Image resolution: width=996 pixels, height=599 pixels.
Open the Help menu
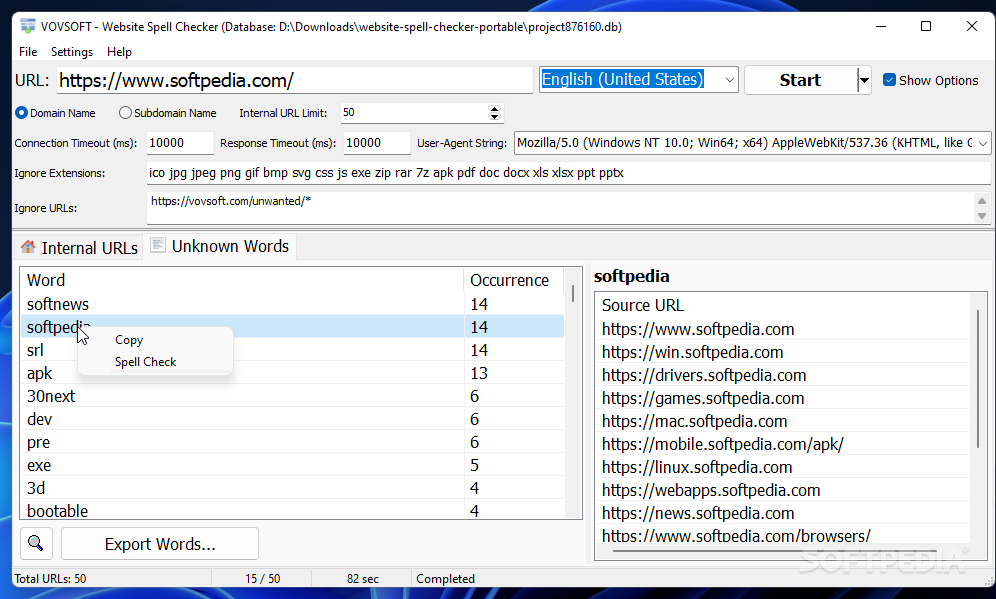pos(119,51)
